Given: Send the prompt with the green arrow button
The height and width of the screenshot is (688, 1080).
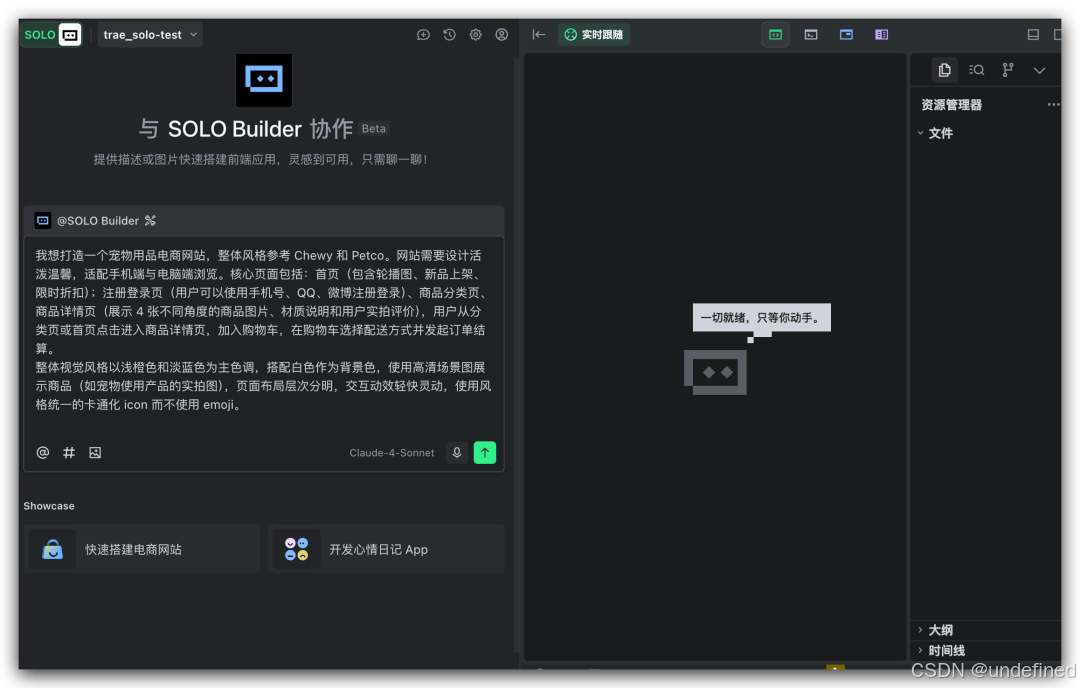Looking at the screenshot, I should coord(485,452).
